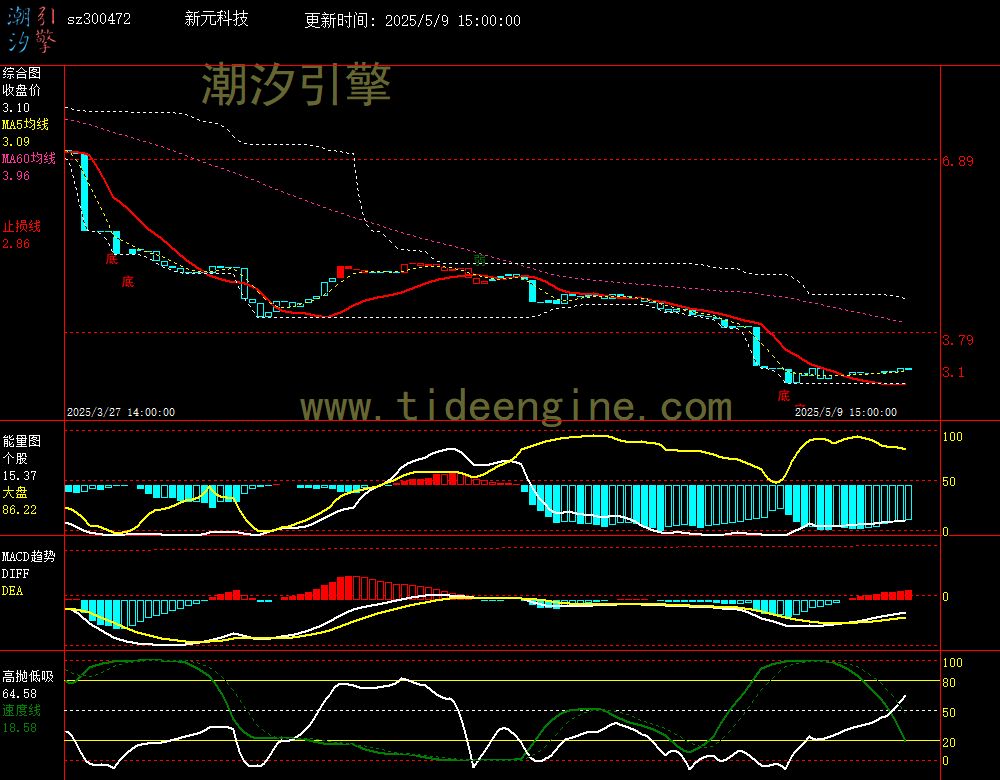Select the stock name 新元科技

[216, 19]
